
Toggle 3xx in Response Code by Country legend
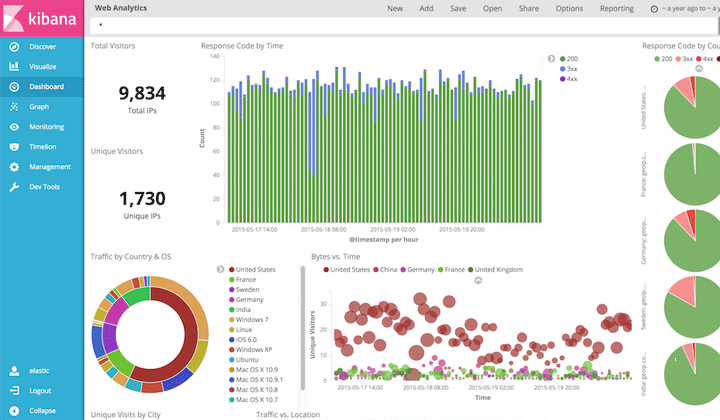pyautogui.click(x=684, y=59)
